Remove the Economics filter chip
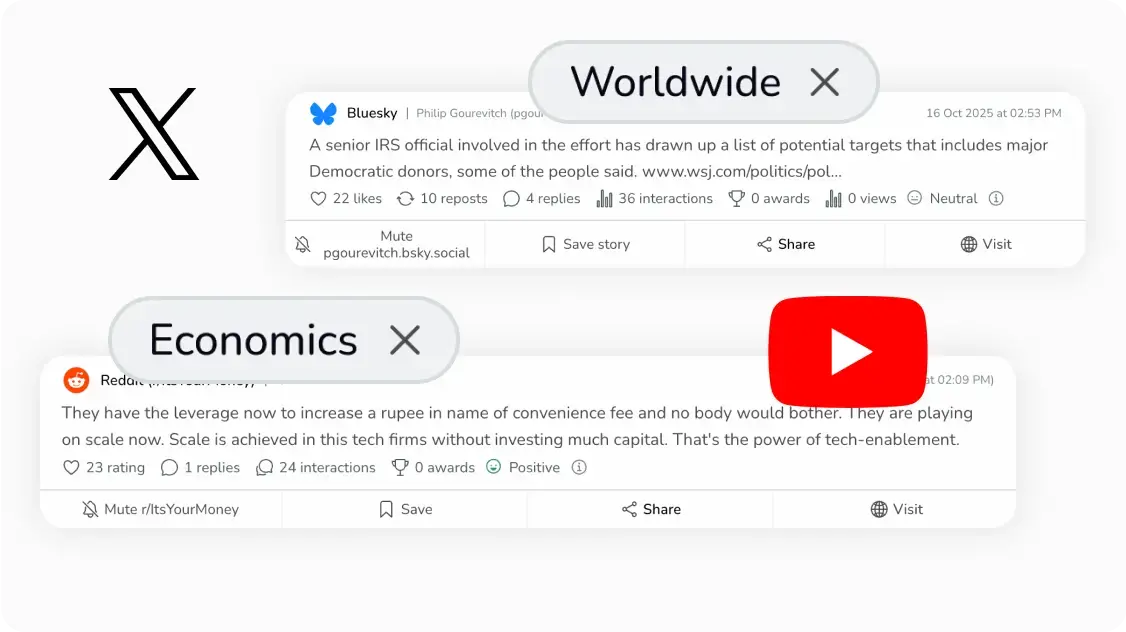This screenshot has height=632, width=1126. pyautogui.click(x=405, y=340)
